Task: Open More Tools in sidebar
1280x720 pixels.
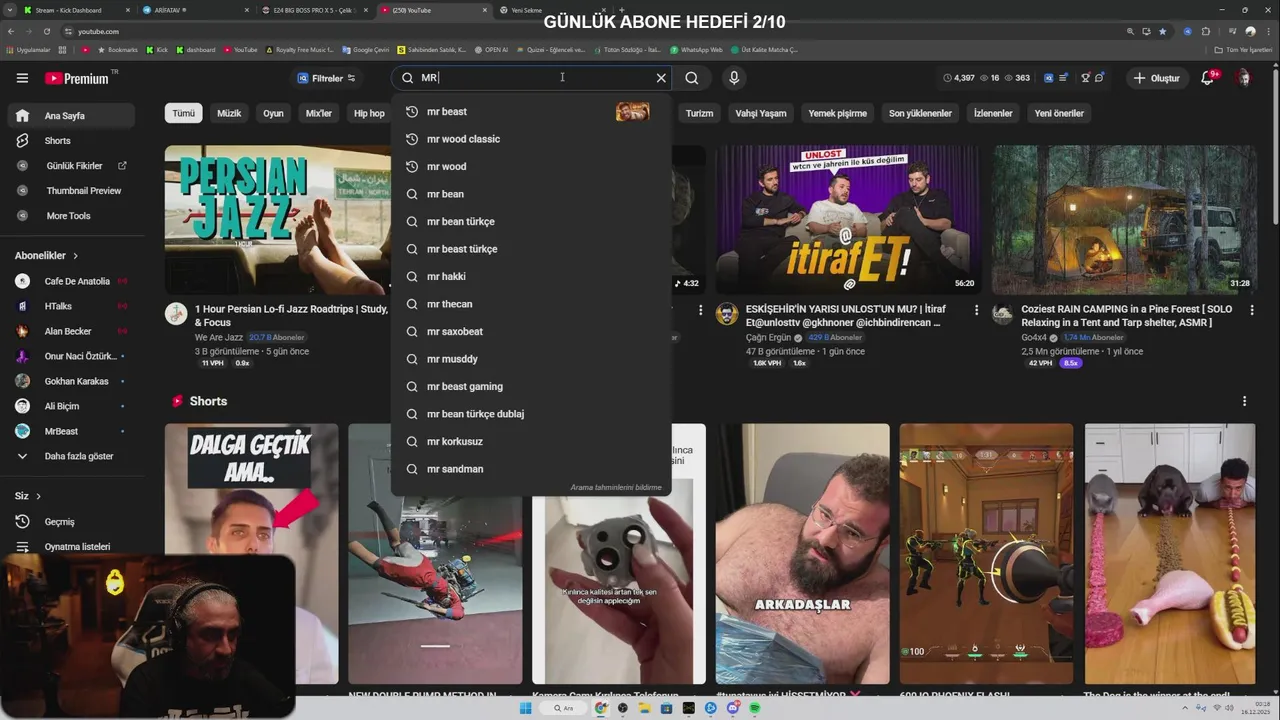Action: 68,216
